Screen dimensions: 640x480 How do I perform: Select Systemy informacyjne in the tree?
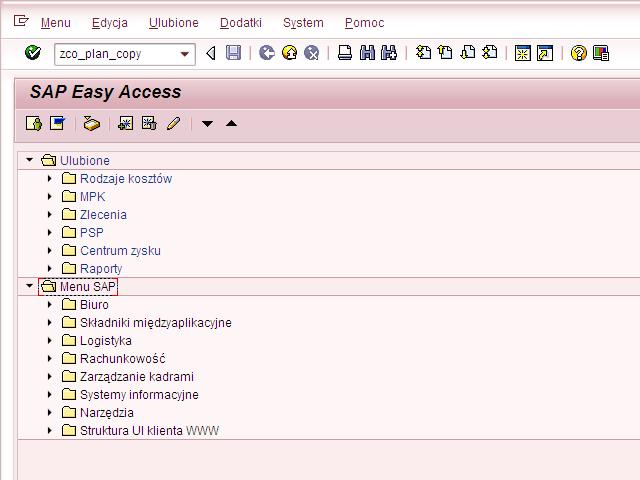point(139,395)
